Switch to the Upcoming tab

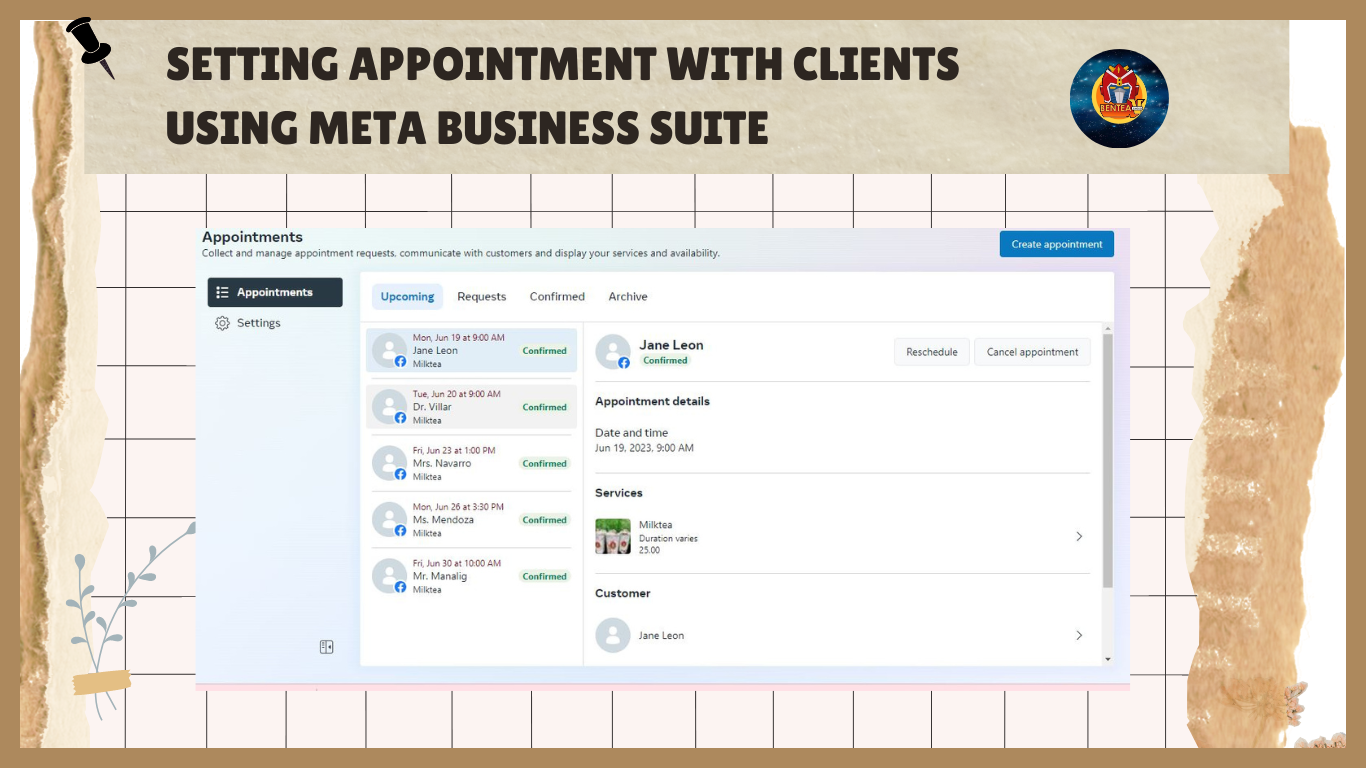point(407,296)
